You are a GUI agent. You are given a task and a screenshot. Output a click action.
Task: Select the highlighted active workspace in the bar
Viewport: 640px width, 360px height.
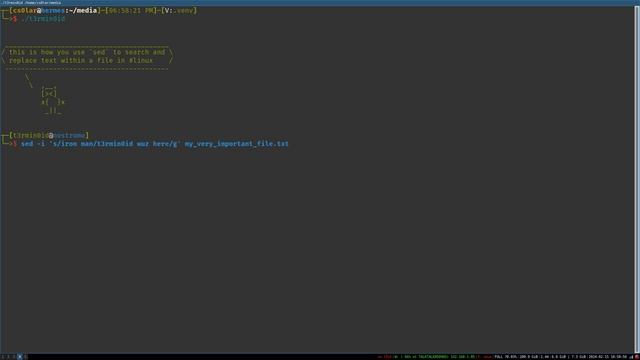tap(19, 357)
